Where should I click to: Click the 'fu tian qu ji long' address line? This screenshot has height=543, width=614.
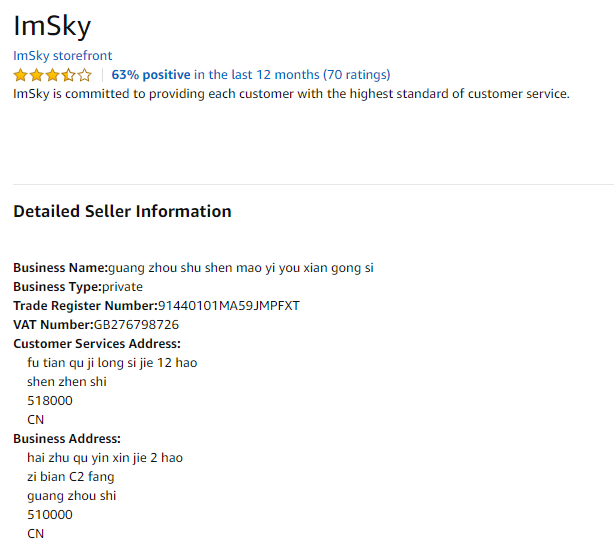pyautogui.click(x=112, y=363)
